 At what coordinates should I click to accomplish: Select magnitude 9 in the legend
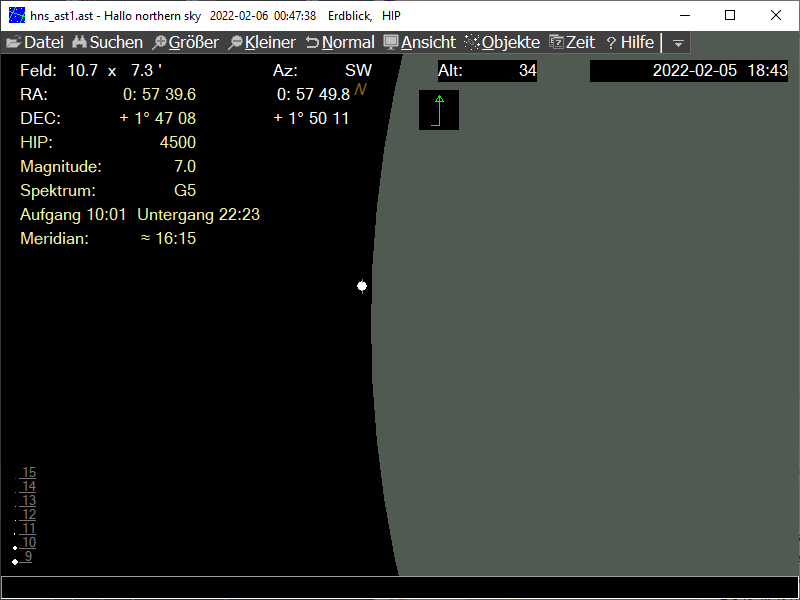[29, 556]
